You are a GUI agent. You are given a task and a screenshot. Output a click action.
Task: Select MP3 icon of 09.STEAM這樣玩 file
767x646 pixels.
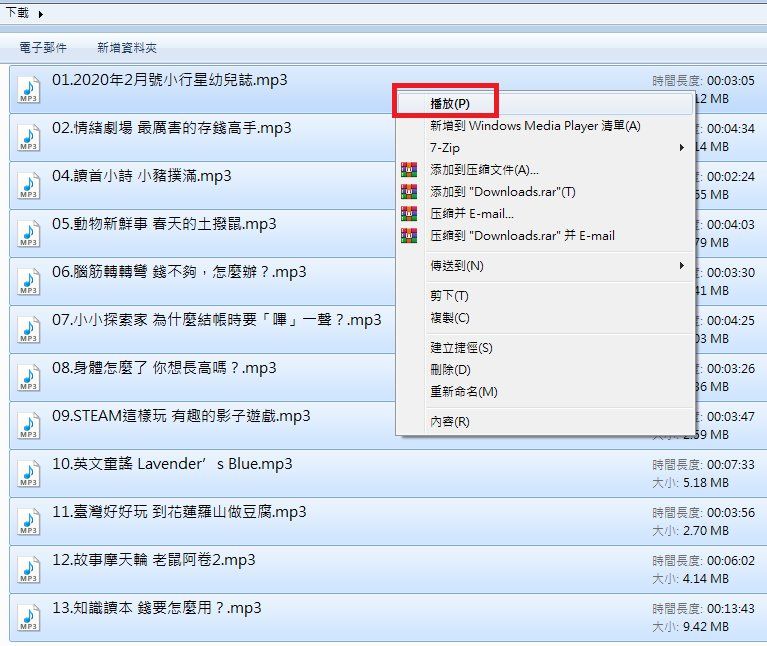(x=28, y=426)
